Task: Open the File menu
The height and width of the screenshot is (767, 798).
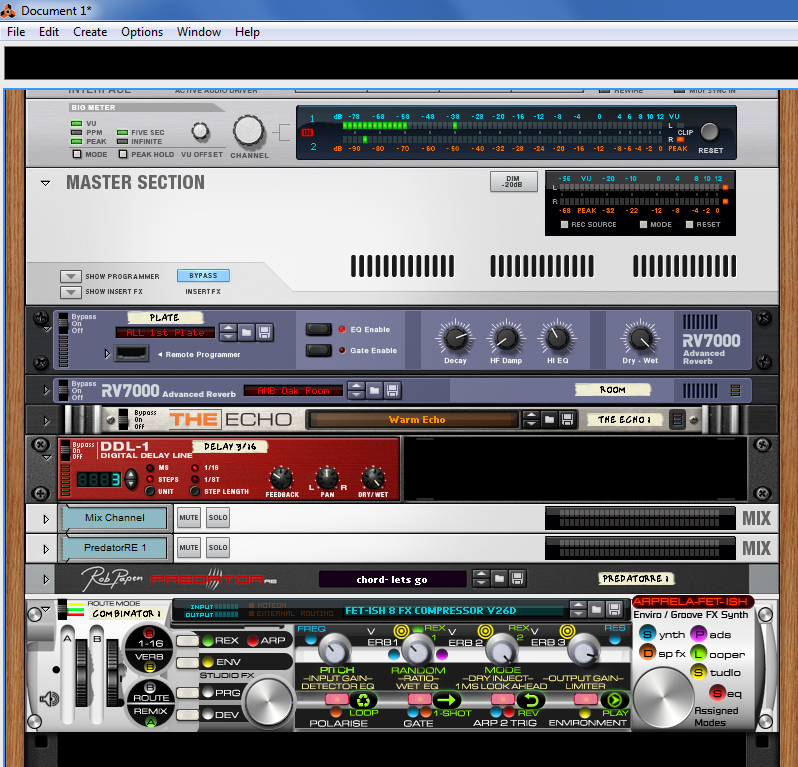Action: point(16,32)
